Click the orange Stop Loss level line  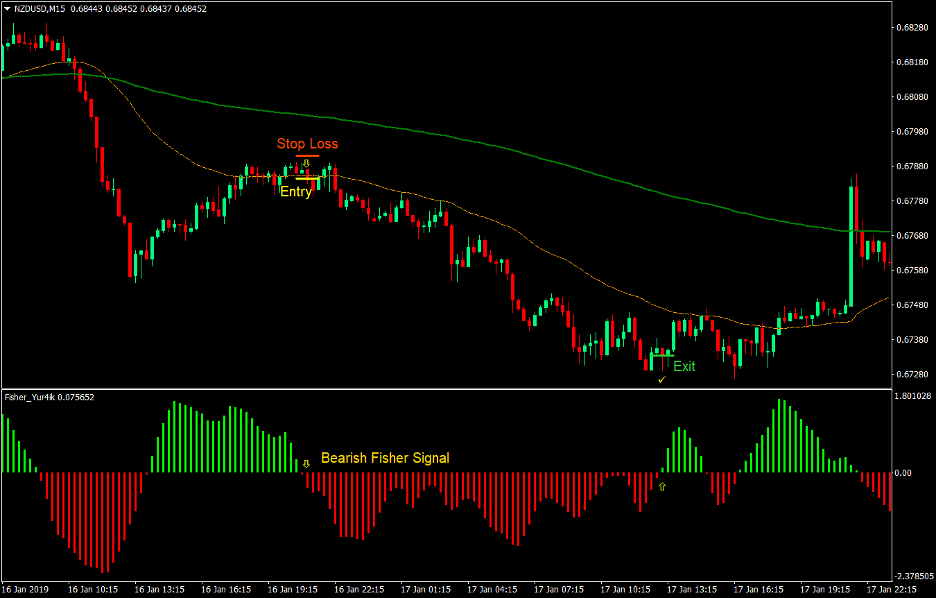point(307,156)
